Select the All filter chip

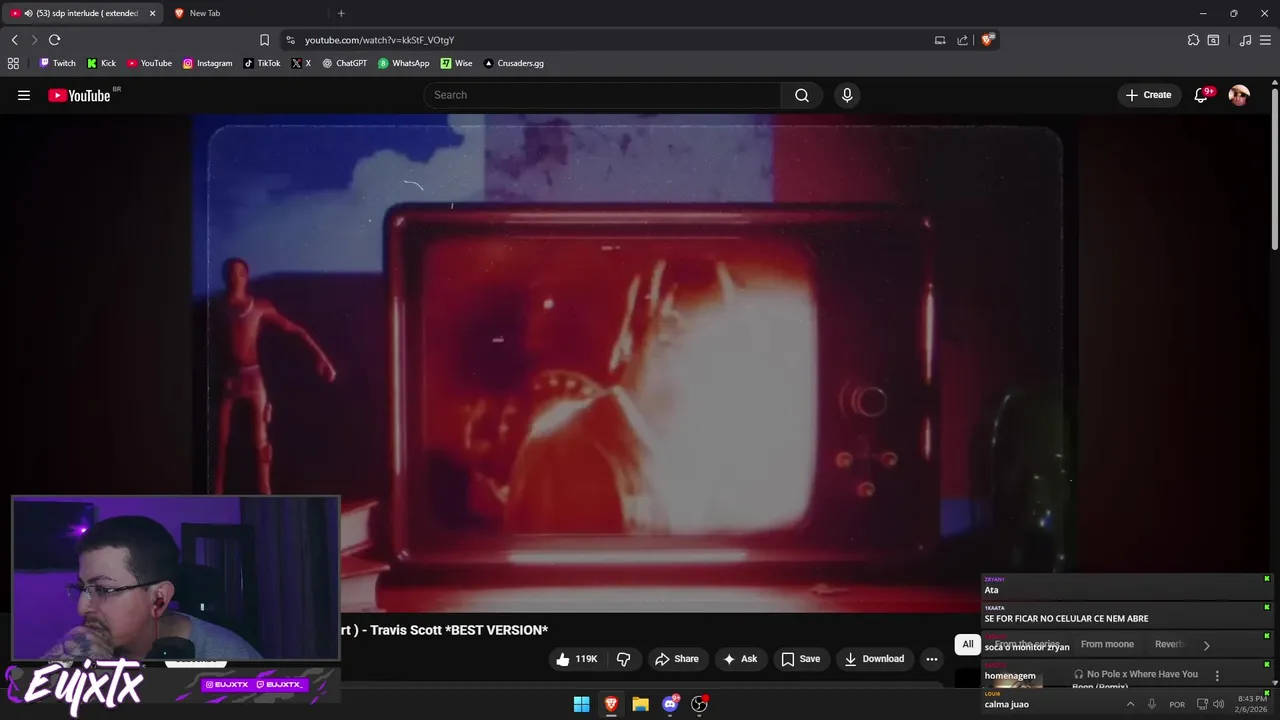(967, 644)
